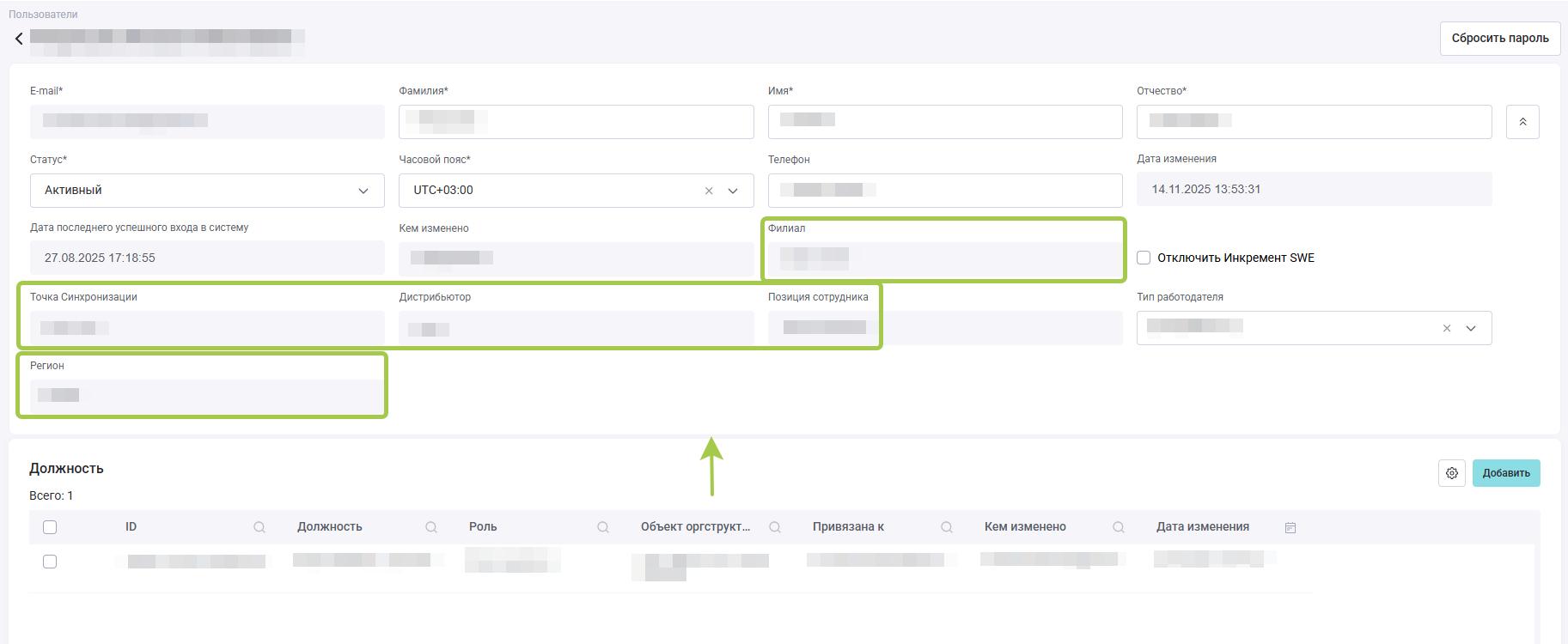Click search icon in Привязана к column
This screenshot has width=1568, height=644.
pyautogui.click(x=946, y=527)
